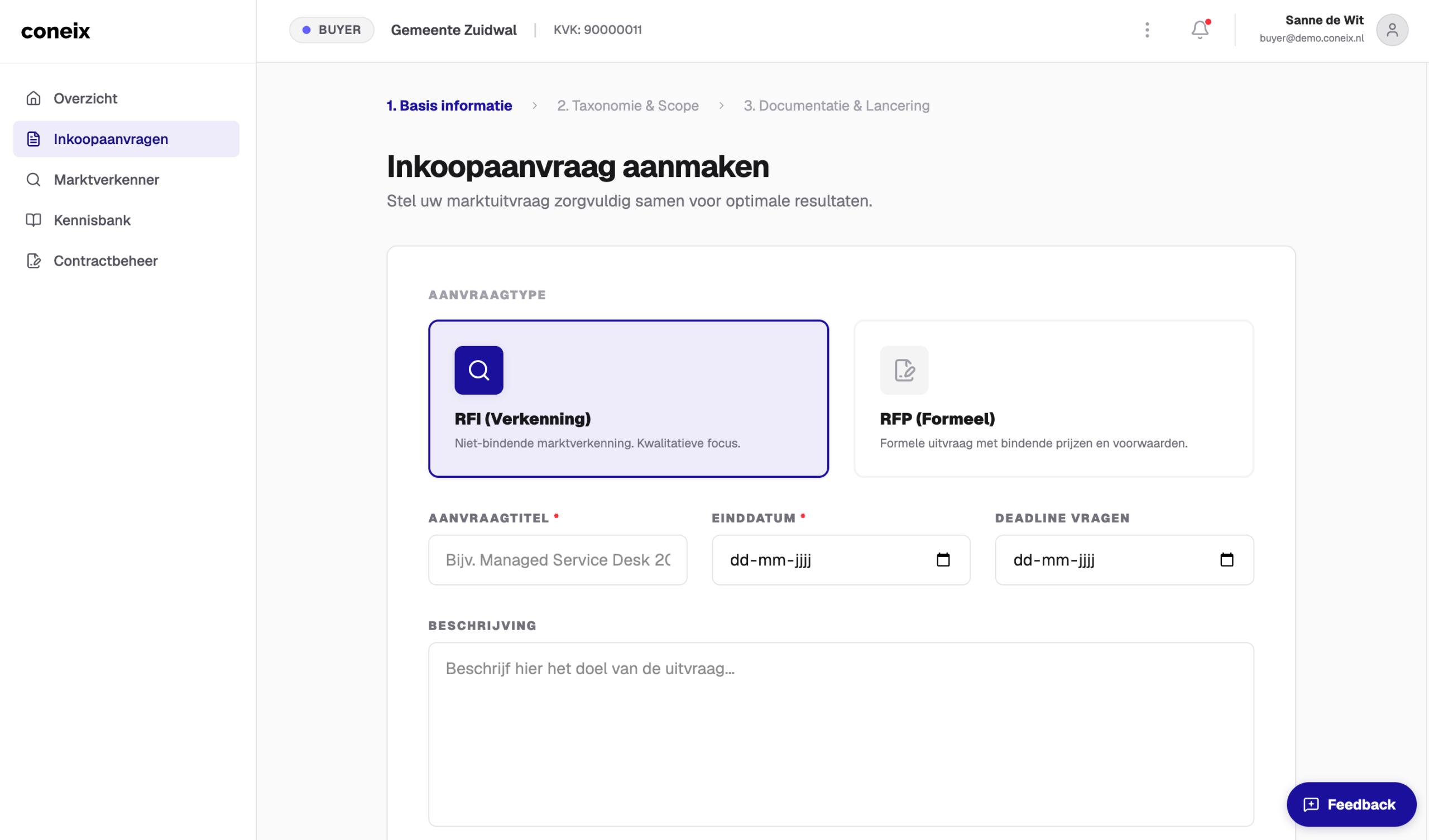1429x840 pixels.
Task: Click the Sanne de Wit user name
Action: [x=1324, y=21]
